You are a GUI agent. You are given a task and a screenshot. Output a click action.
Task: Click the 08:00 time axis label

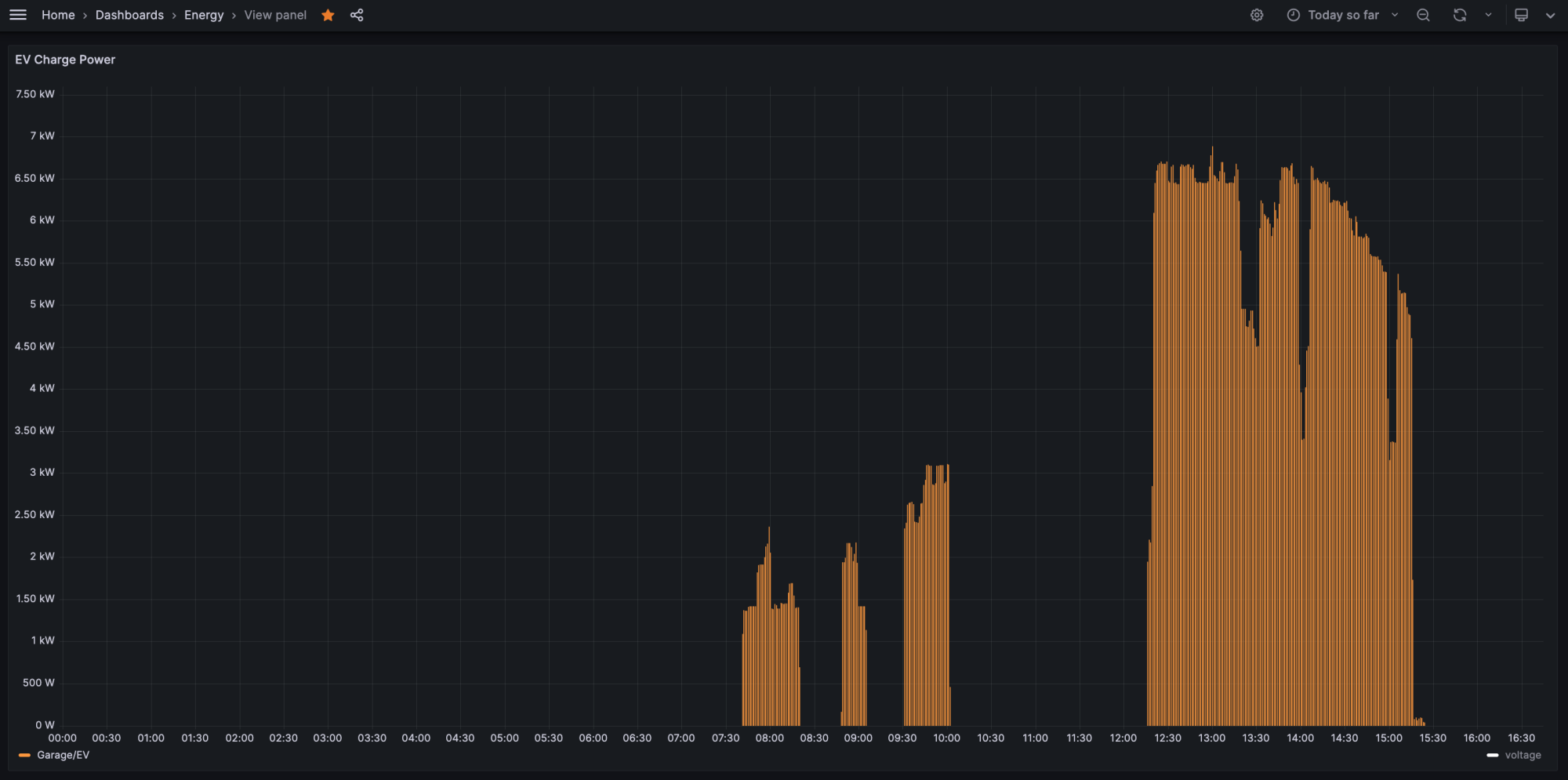[769, 738]
